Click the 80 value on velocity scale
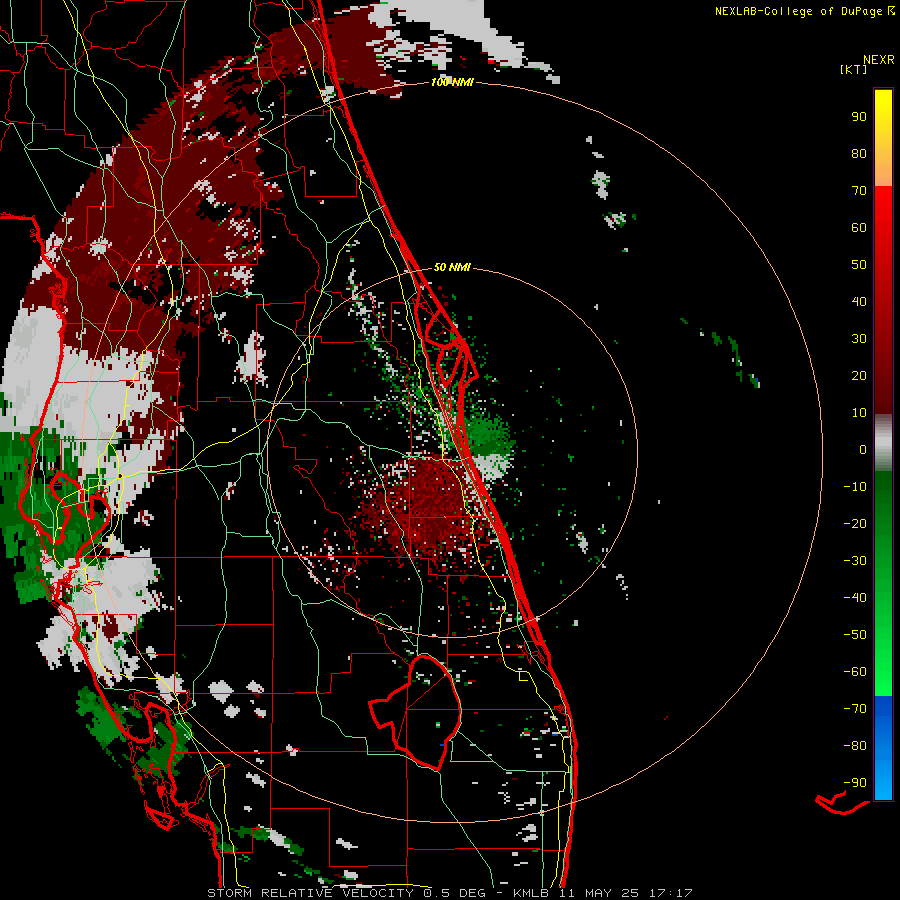This screenshot has height=900, width=900. point(859,153)
